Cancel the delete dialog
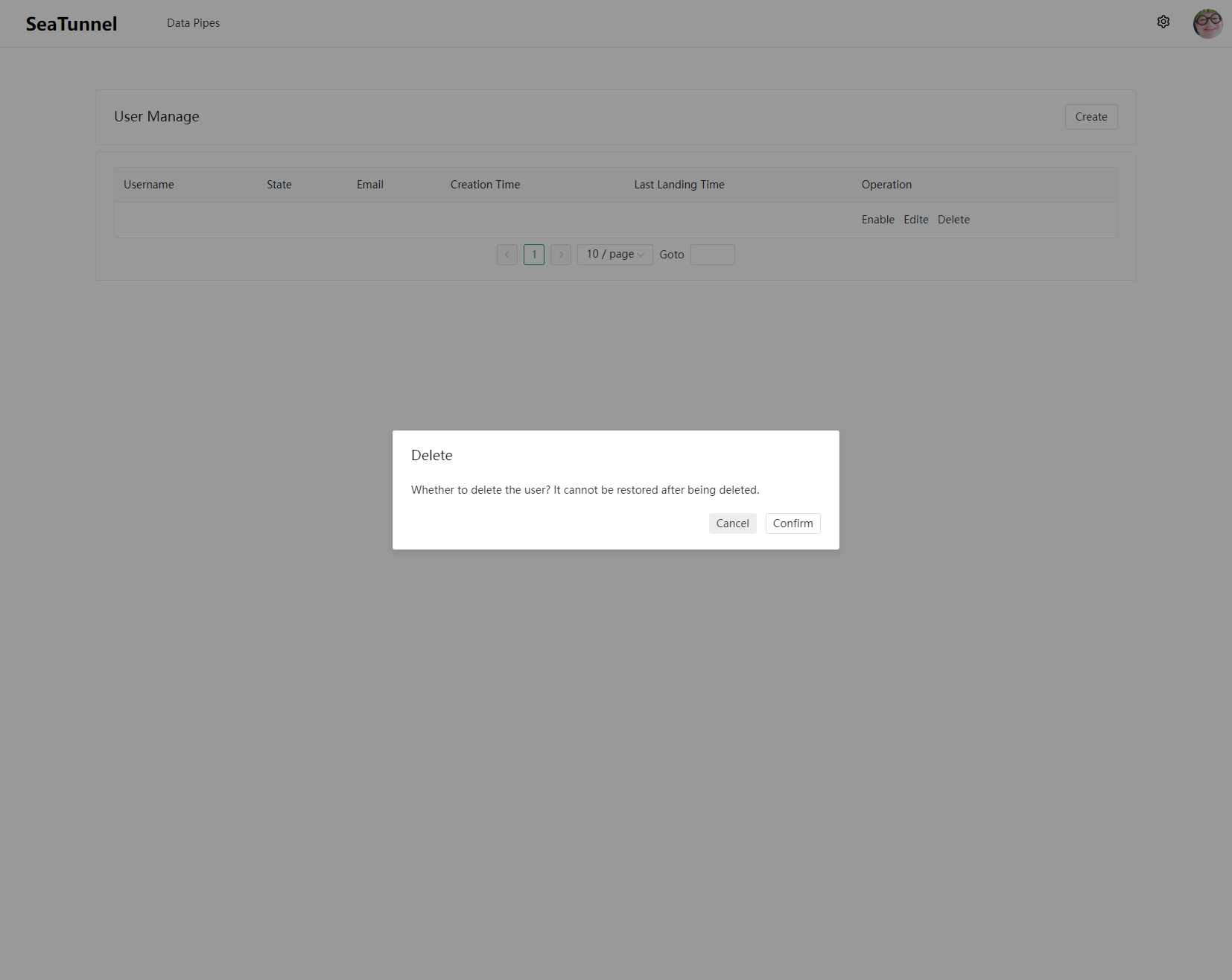The width and height of the screenshot is (1232, 980). [733, 524]
